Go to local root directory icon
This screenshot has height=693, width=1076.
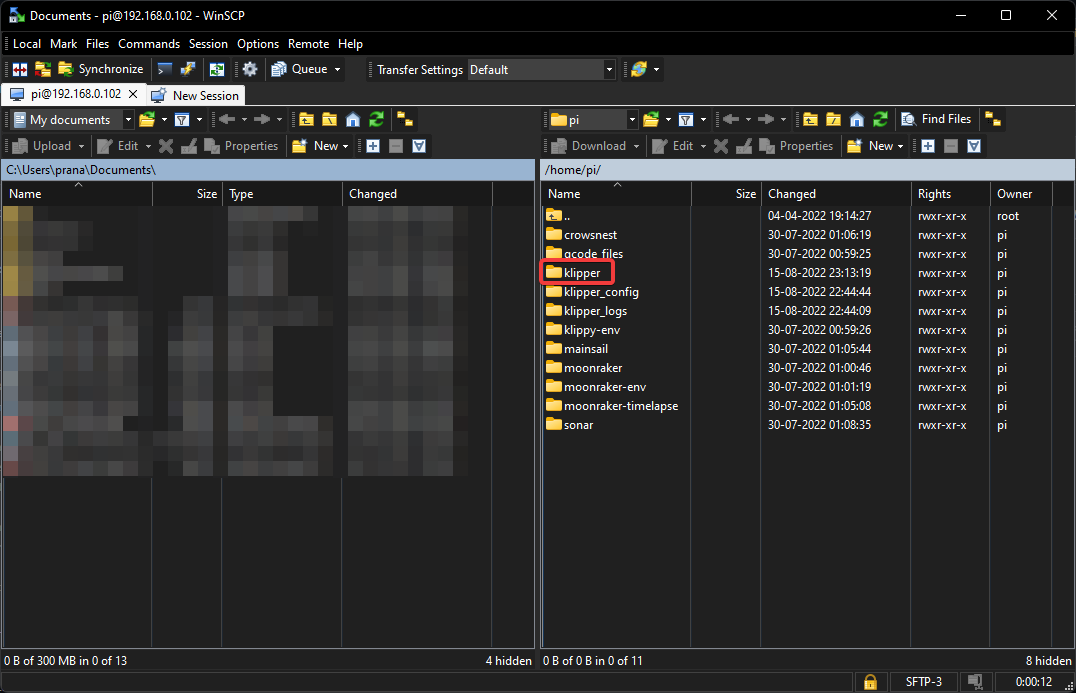click(329, 119)
